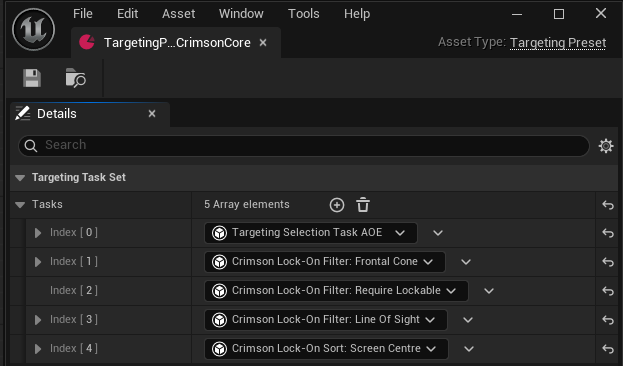Open the Tools menu
Image resolution: width=623 pixels, height=366 pixels.
coord(304,14)
